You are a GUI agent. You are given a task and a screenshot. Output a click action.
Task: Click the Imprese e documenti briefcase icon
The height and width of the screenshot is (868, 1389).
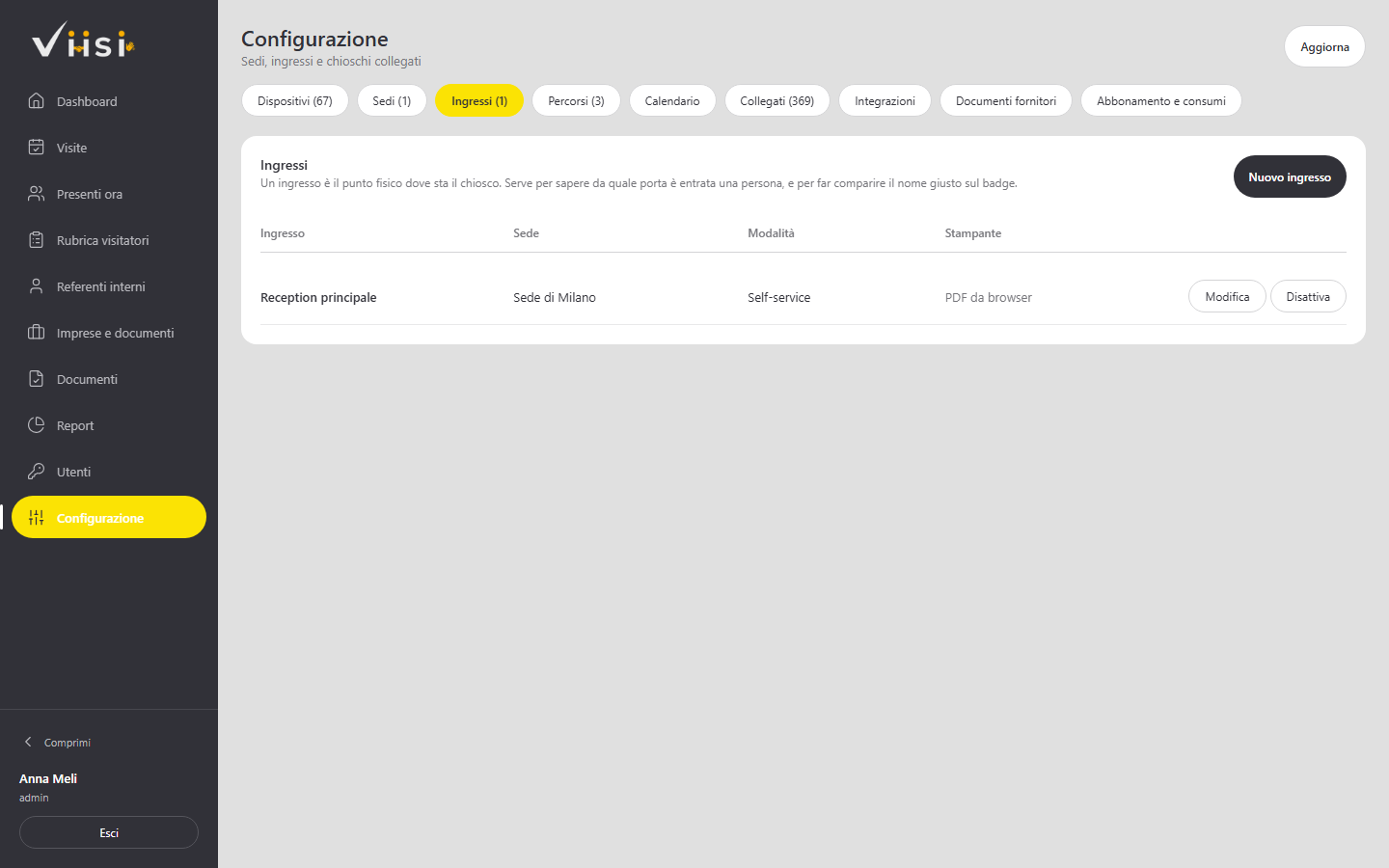36,332
